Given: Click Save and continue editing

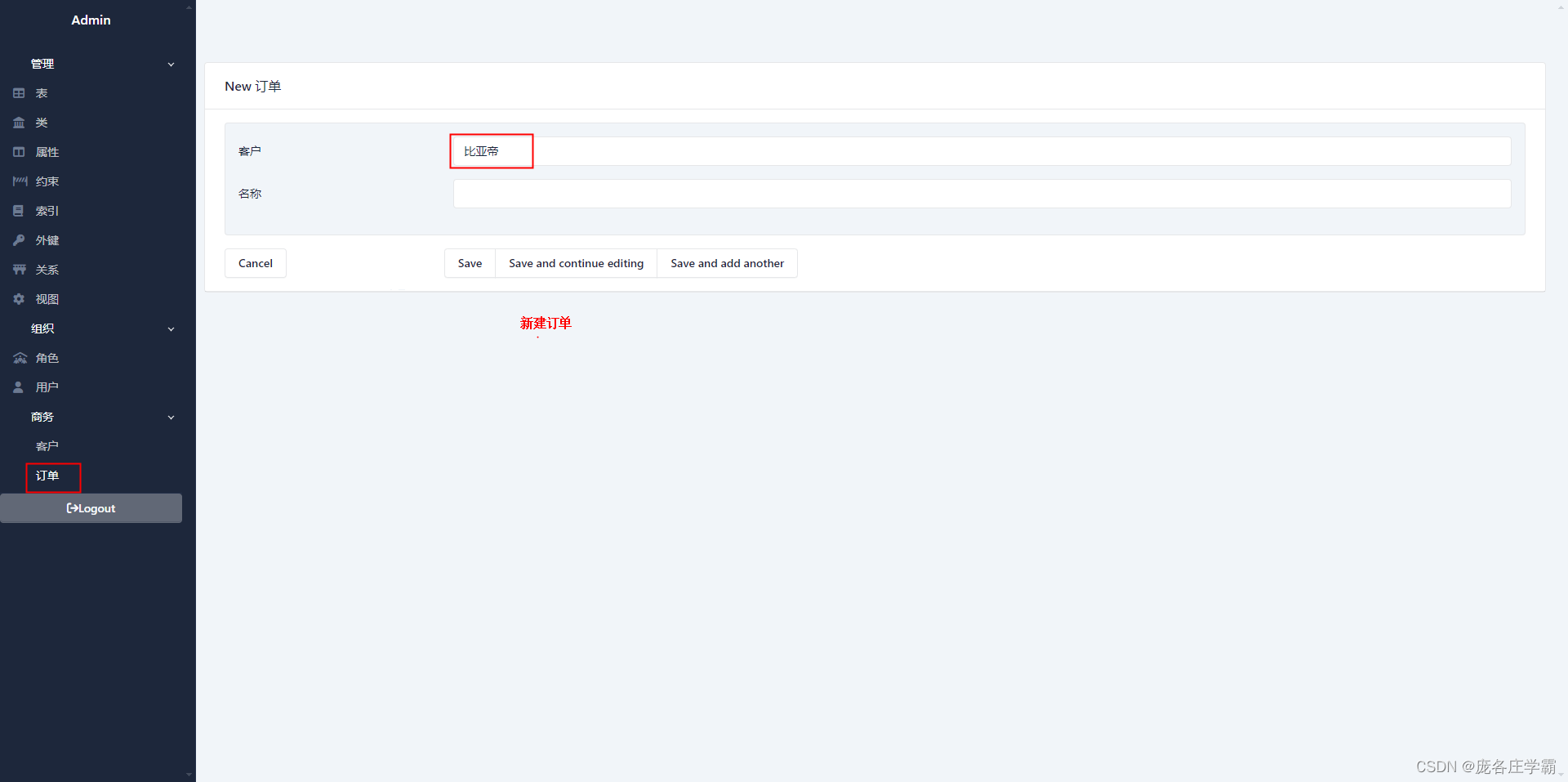Looking at the screenshot, I should (576, 263).
